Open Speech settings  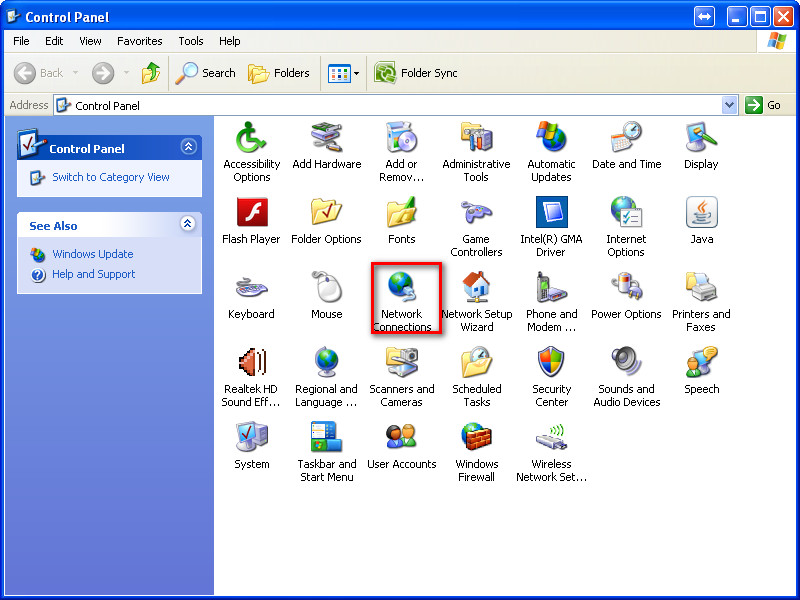pos(702,370)
